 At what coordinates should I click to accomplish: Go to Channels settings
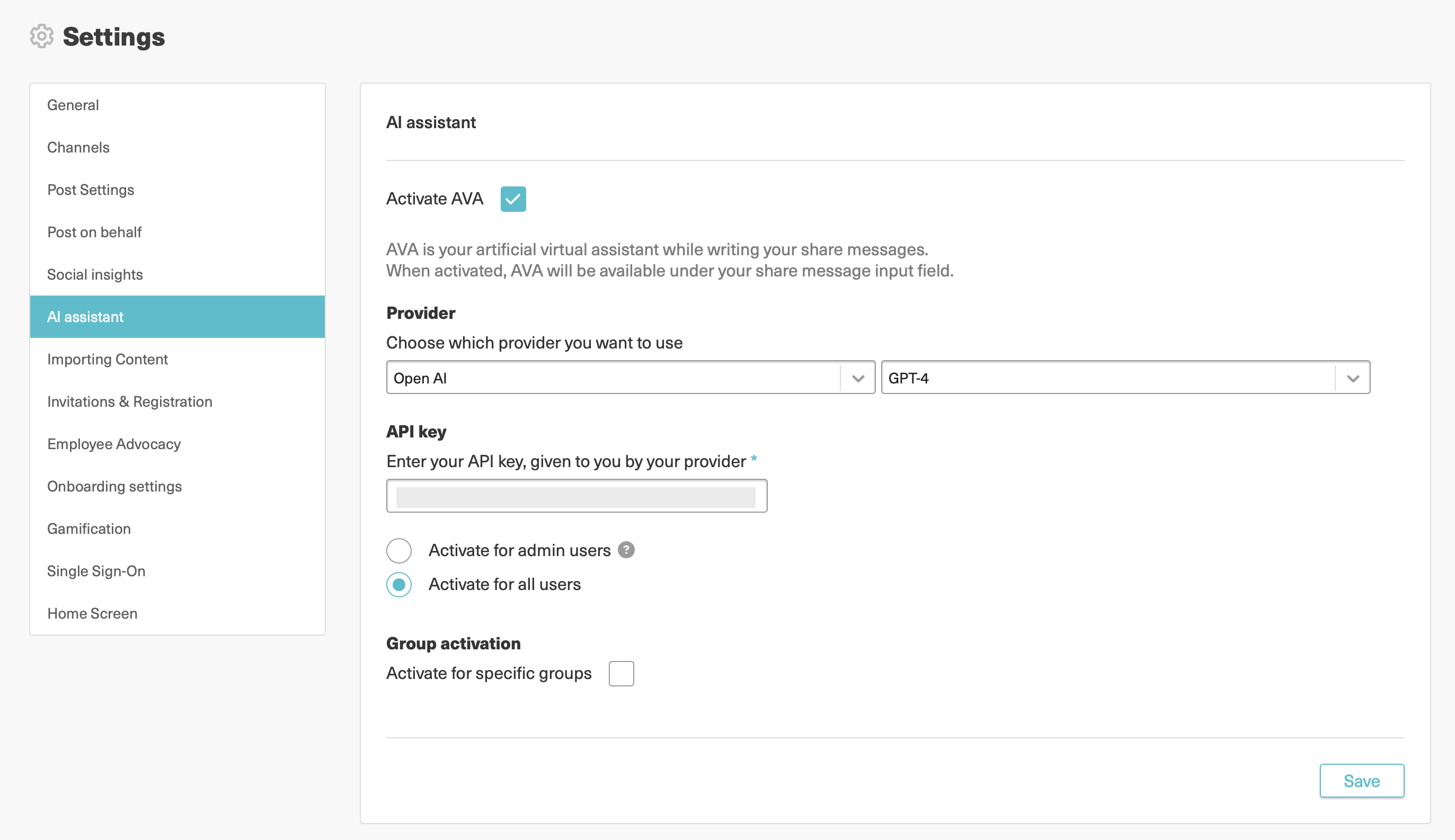coord(177,148)
